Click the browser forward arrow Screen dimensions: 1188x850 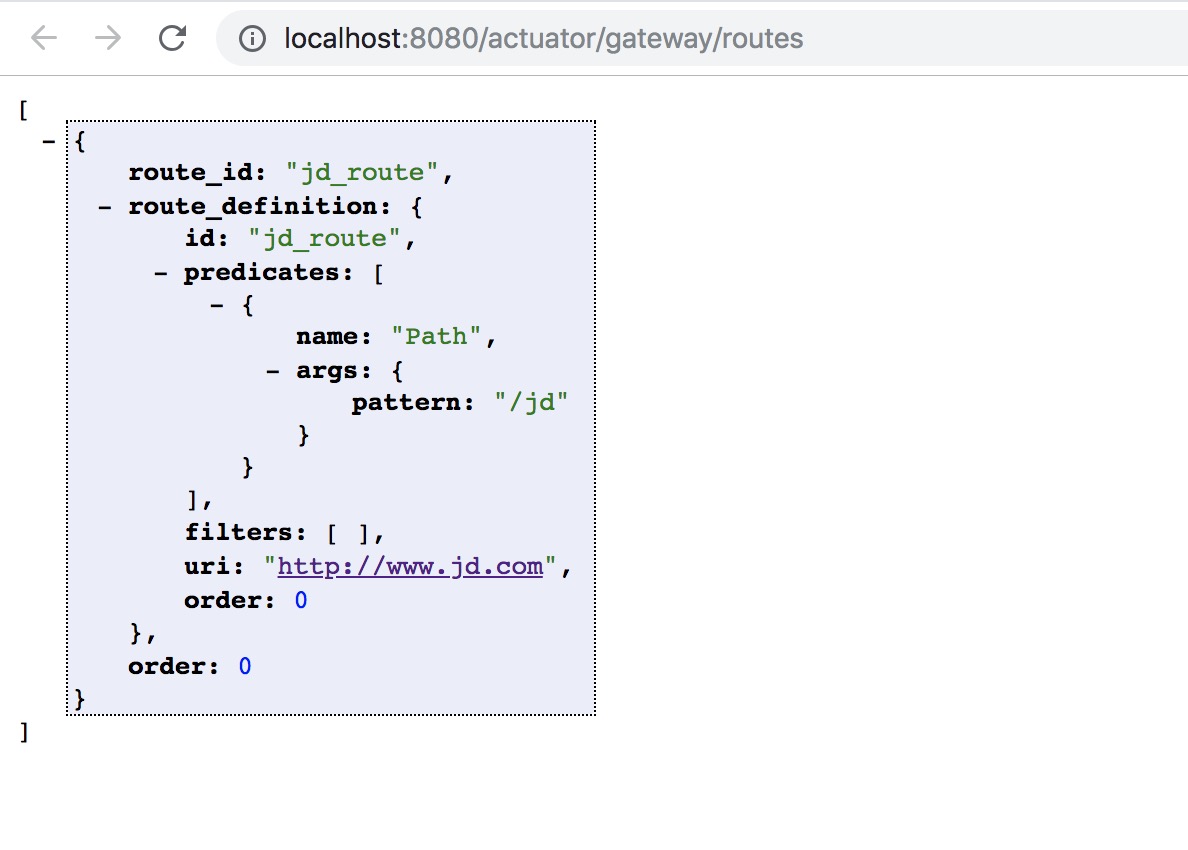(108, 38)
